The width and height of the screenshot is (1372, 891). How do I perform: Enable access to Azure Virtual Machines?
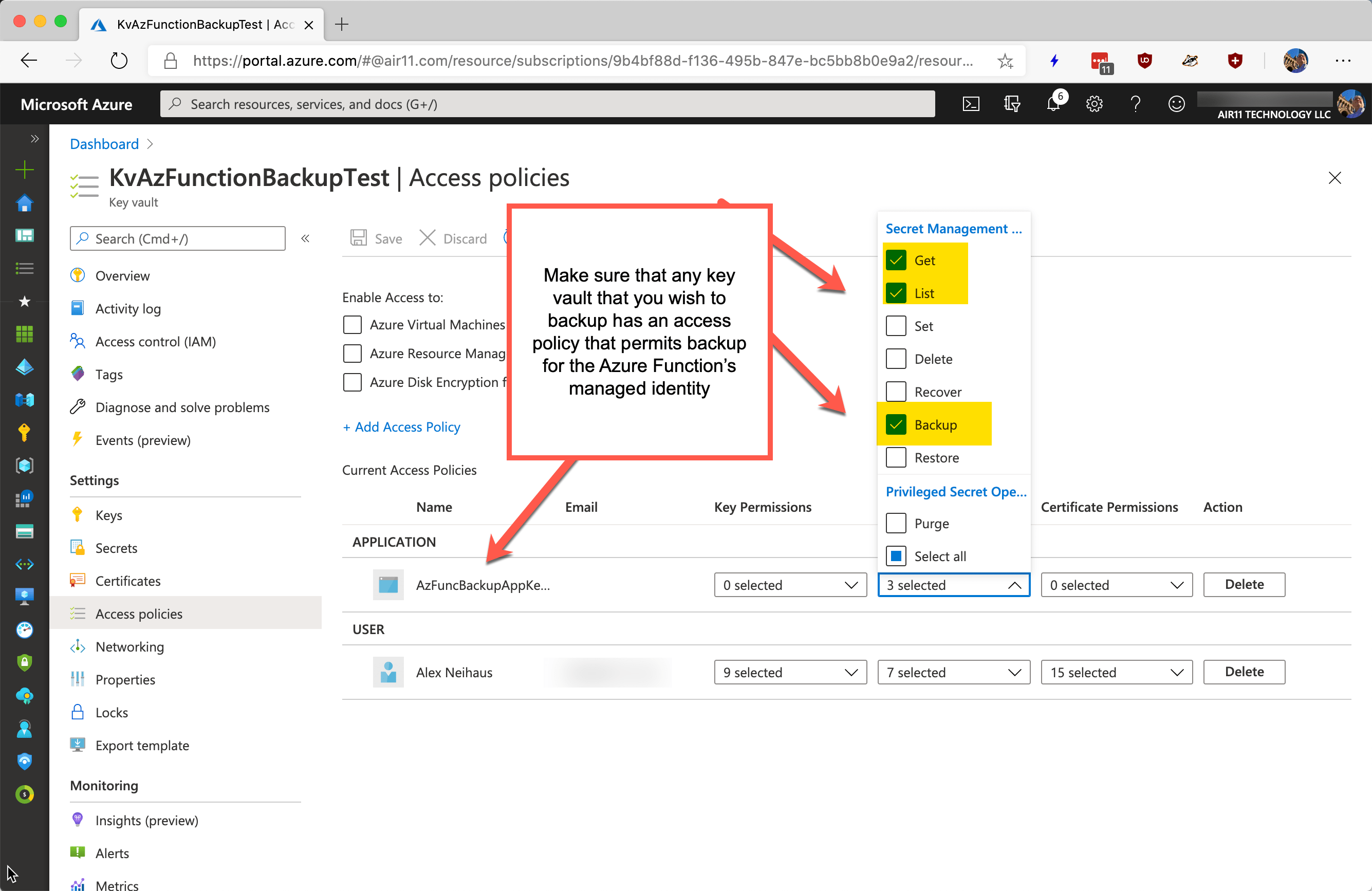[352, 324]
